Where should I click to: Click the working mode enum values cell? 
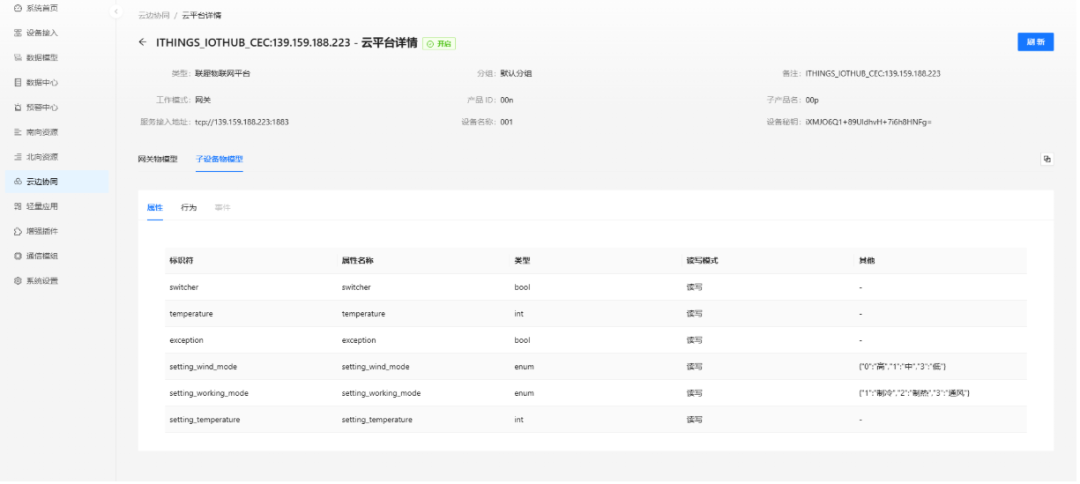click(x=914, y=393)
